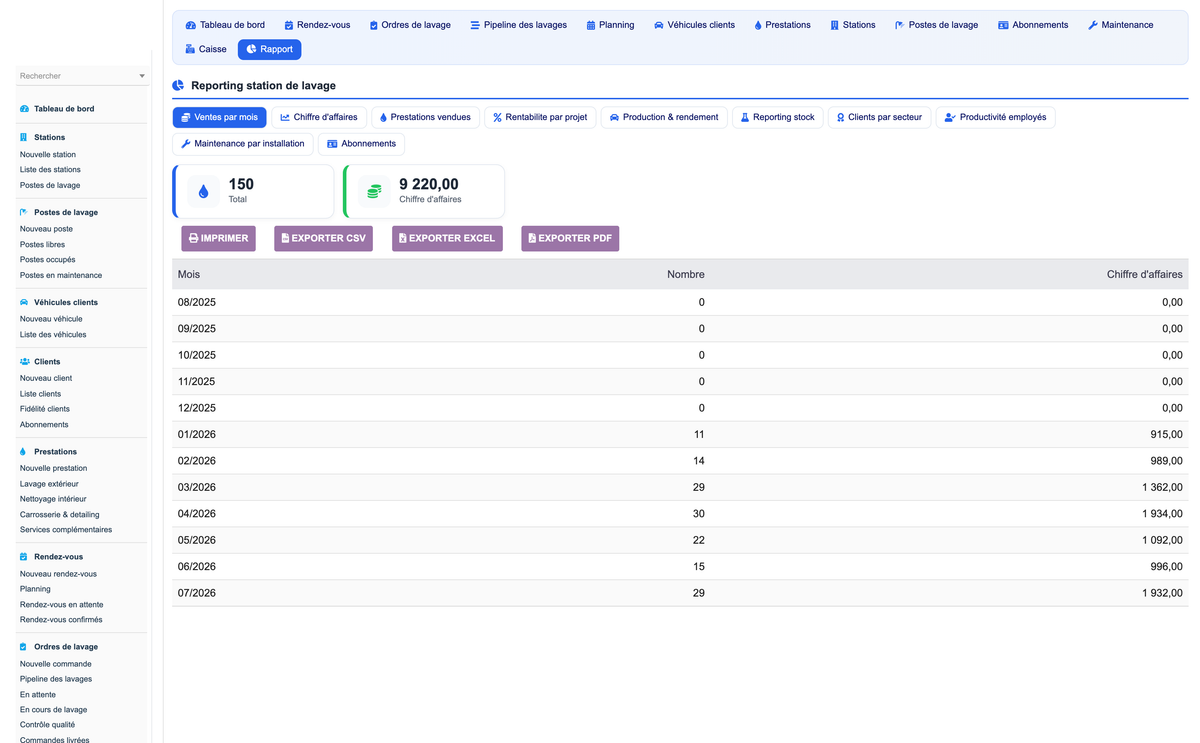Click the EXPORTER PDF button
Image resolution: width=1200 pixels, height=743 pixels.
570,238
